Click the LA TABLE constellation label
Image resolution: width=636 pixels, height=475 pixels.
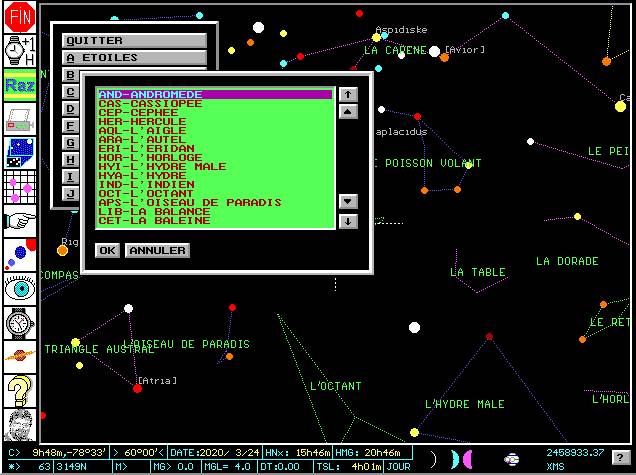478,272
